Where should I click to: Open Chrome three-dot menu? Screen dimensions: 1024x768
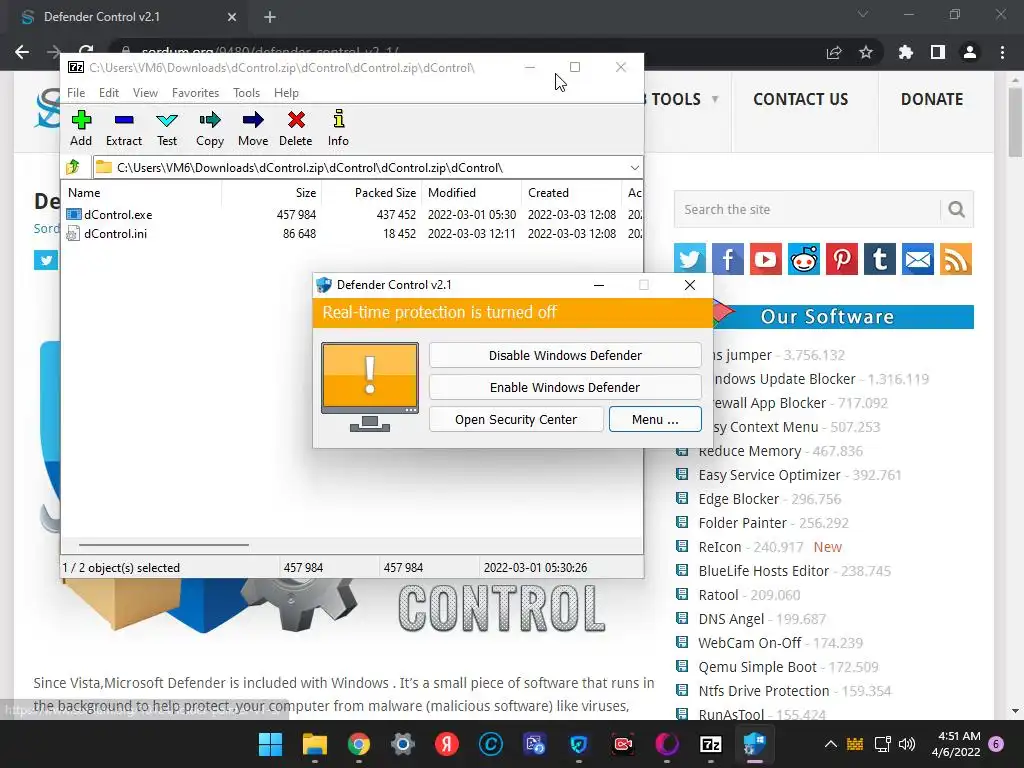pos(1002,52)
